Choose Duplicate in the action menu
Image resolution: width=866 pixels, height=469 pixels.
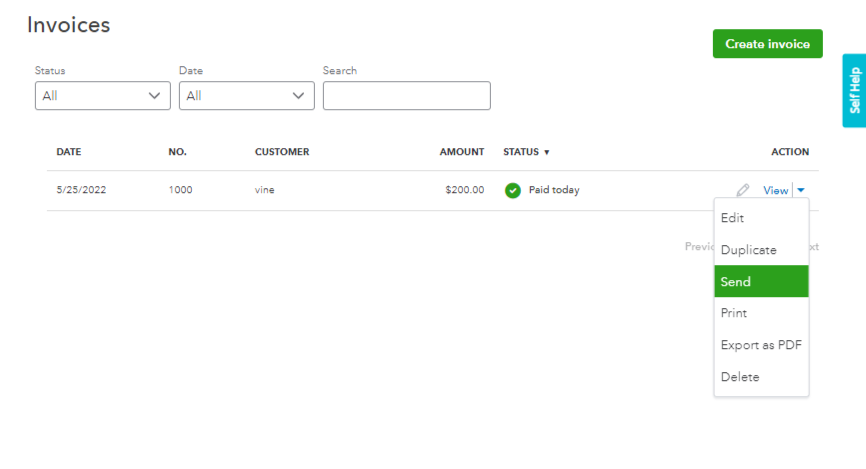click(749, 250)
